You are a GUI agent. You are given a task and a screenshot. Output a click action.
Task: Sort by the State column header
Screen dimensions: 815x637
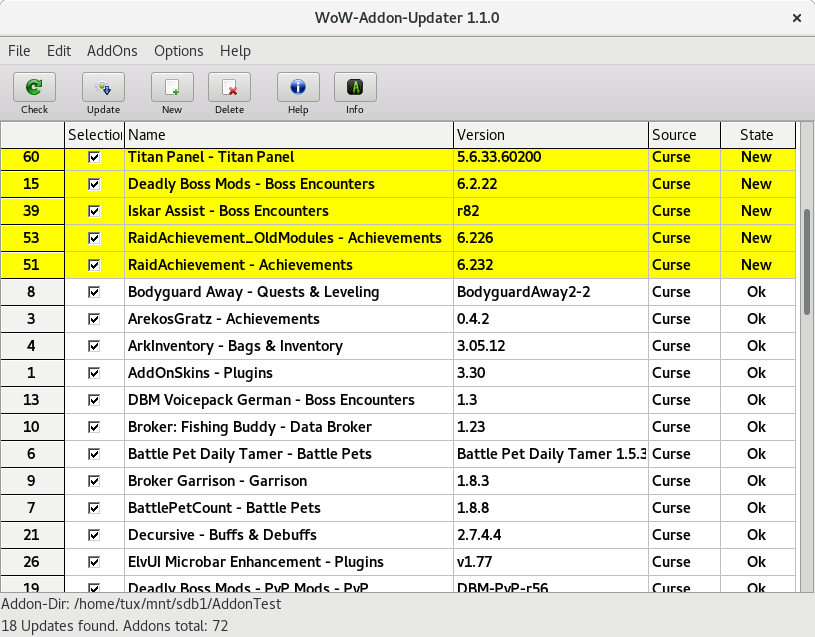(758, 135)
